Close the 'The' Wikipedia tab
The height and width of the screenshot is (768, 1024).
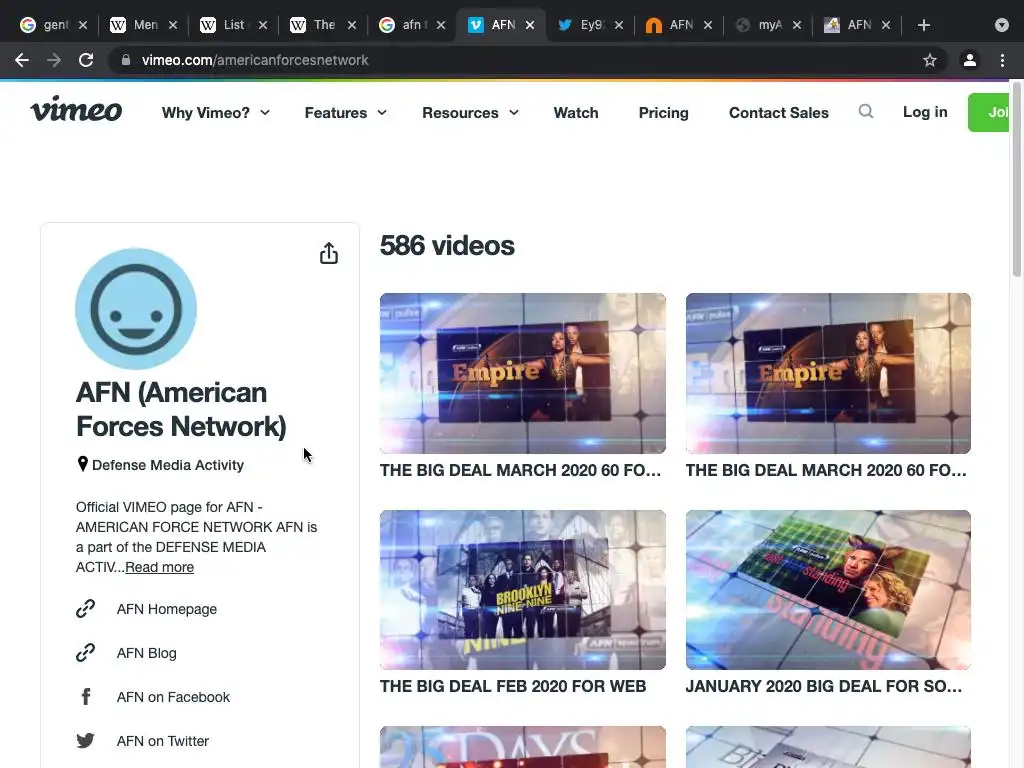(352, 25)
